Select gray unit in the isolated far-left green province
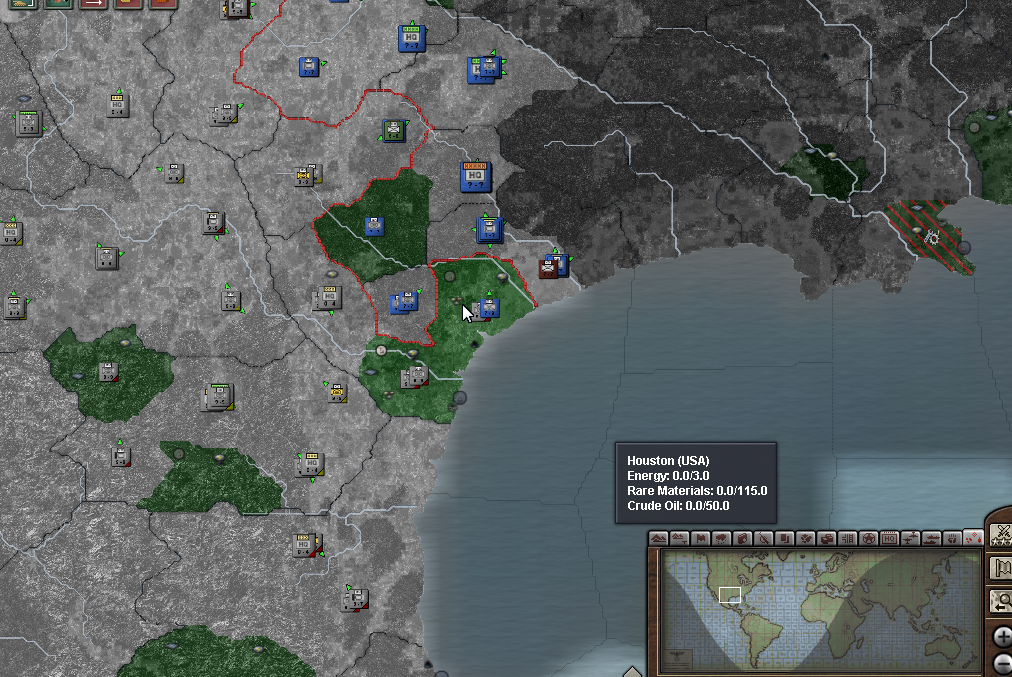Image resolution: width=1012 pixels, height=677 pixels. (108, 372)
